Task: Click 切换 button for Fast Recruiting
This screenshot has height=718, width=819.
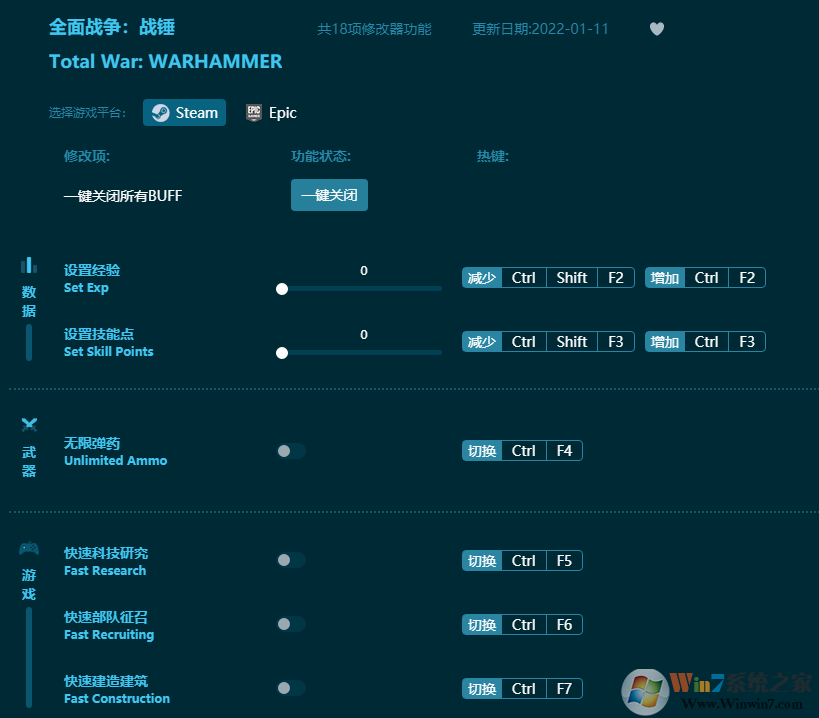Action: (x=482, y=625)
